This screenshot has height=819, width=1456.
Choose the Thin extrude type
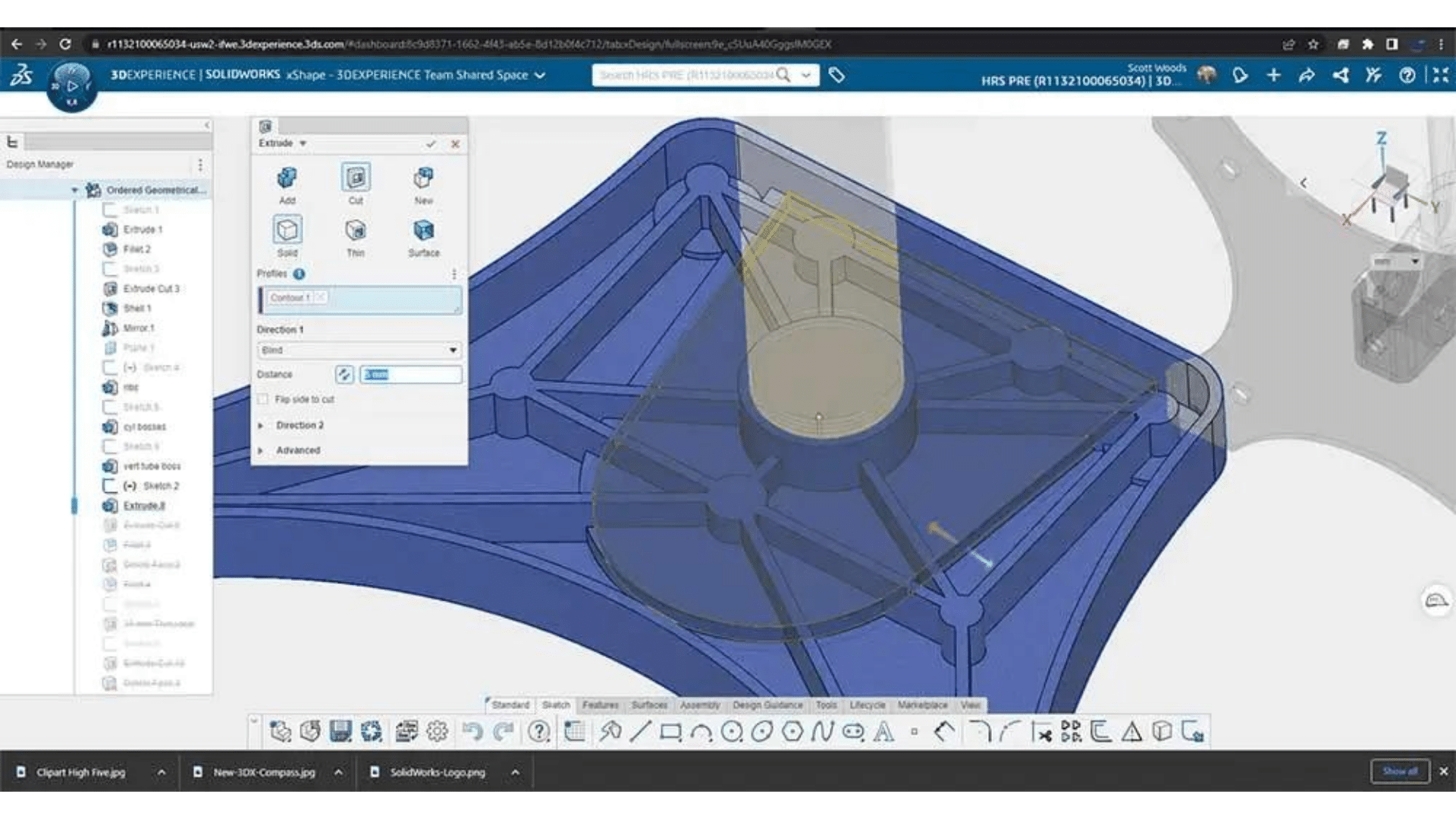tap(356, 237)
